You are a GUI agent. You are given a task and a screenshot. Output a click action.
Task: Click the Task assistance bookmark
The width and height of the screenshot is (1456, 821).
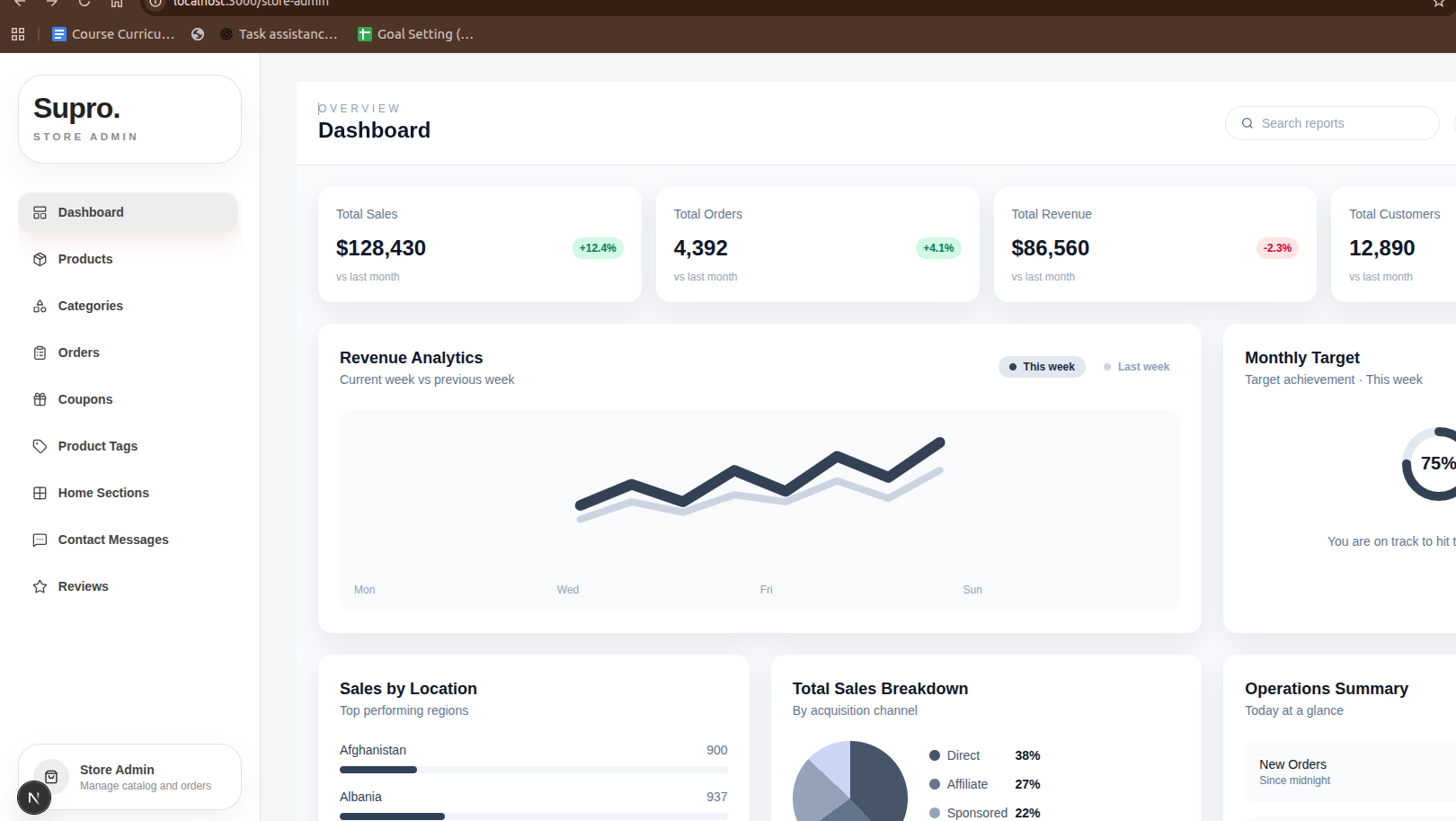tap(279, 34)
